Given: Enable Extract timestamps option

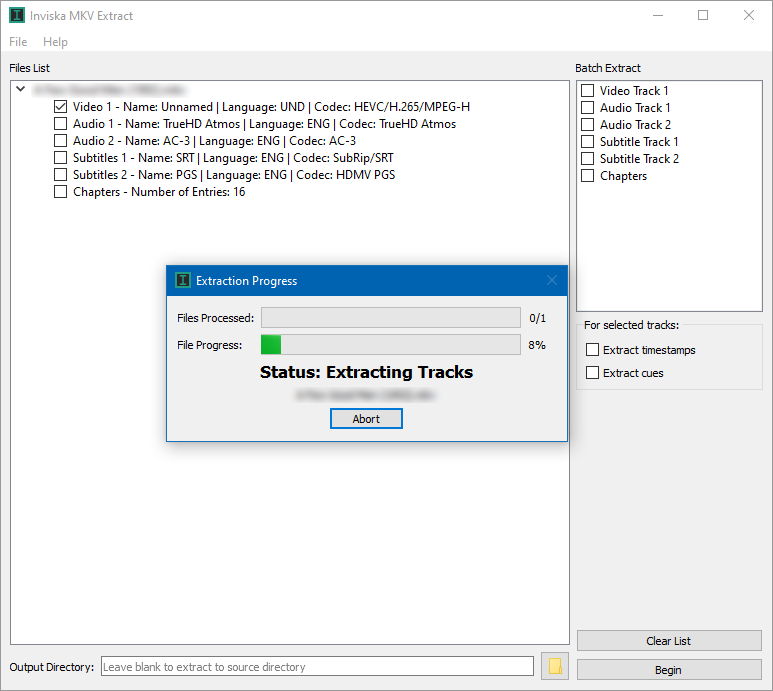Looking at the screenshot, I should [592, 350].
